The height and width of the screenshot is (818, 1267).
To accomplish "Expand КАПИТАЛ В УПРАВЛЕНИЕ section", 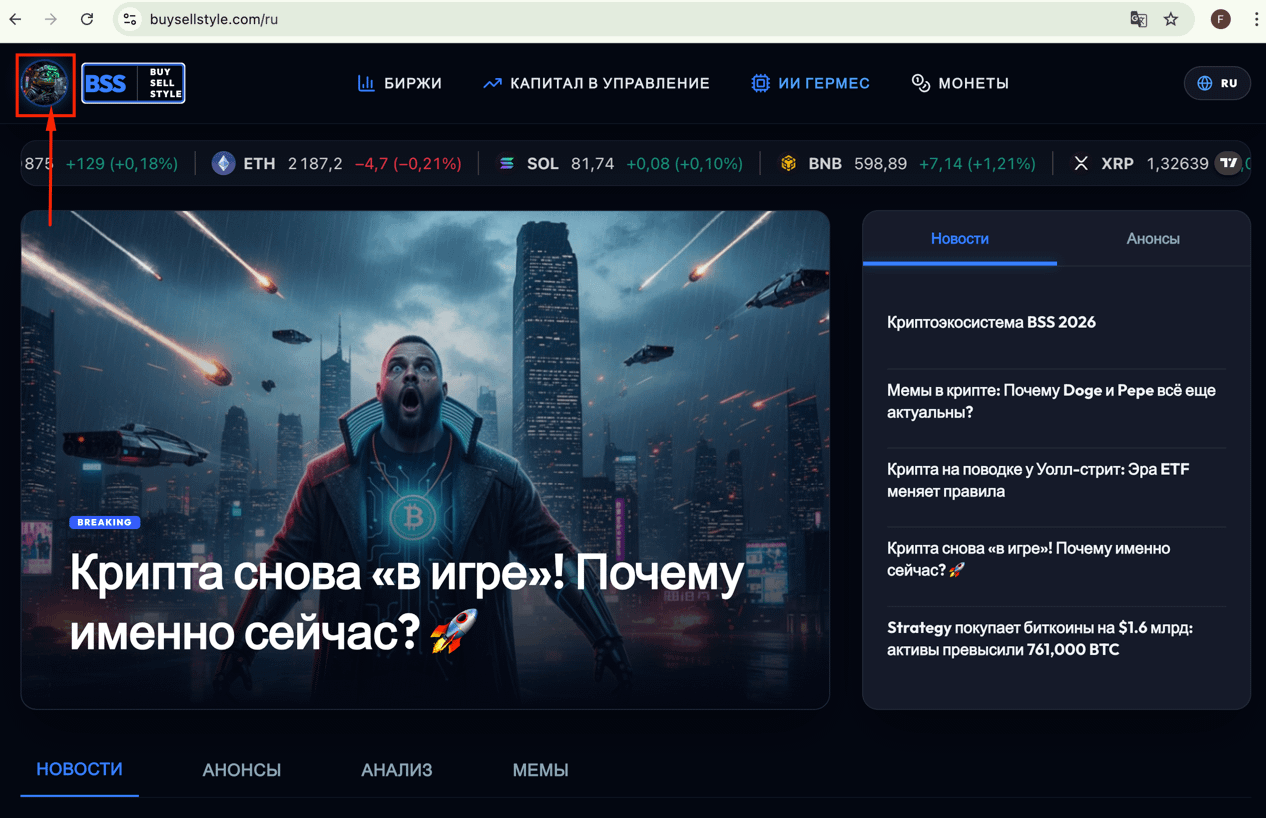I will point(596,83).
